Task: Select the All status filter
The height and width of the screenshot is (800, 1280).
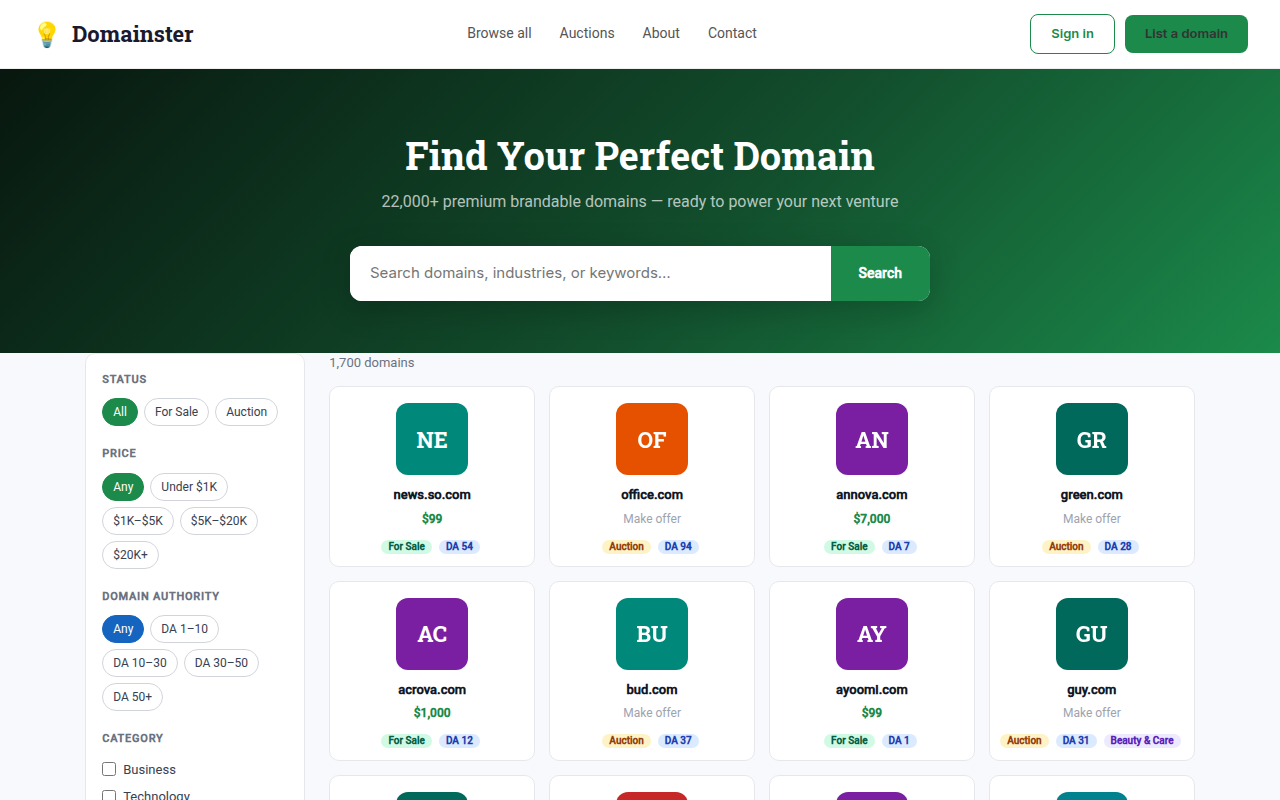Action: (120, 412)
